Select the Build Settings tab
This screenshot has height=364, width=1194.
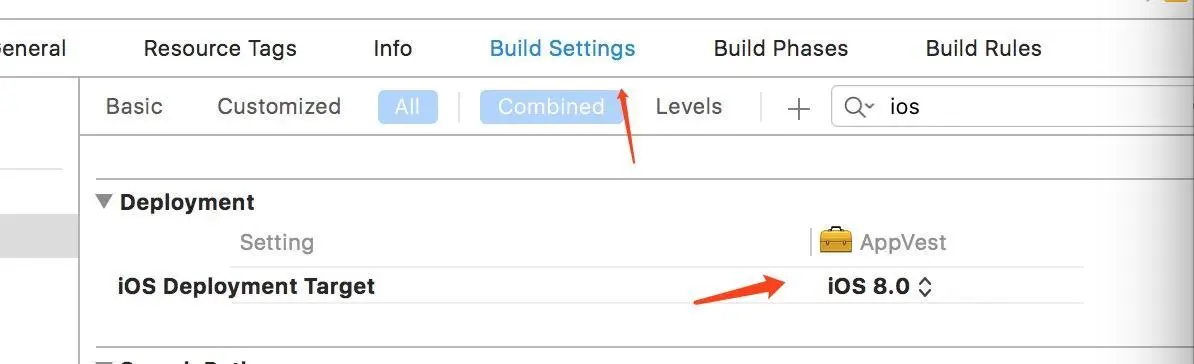tap(562, 49)
